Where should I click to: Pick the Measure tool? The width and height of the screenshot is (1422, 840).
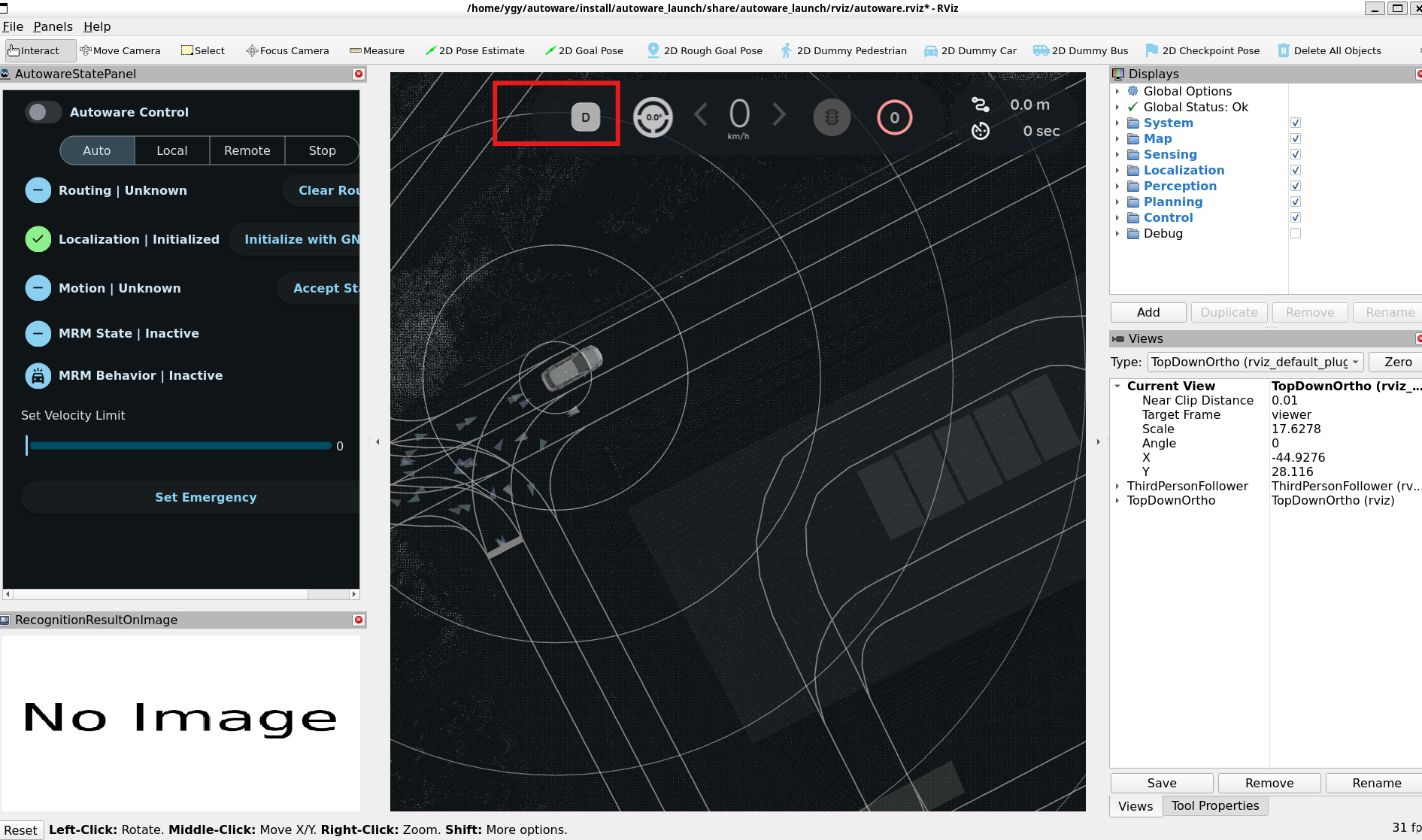[377, 50]
